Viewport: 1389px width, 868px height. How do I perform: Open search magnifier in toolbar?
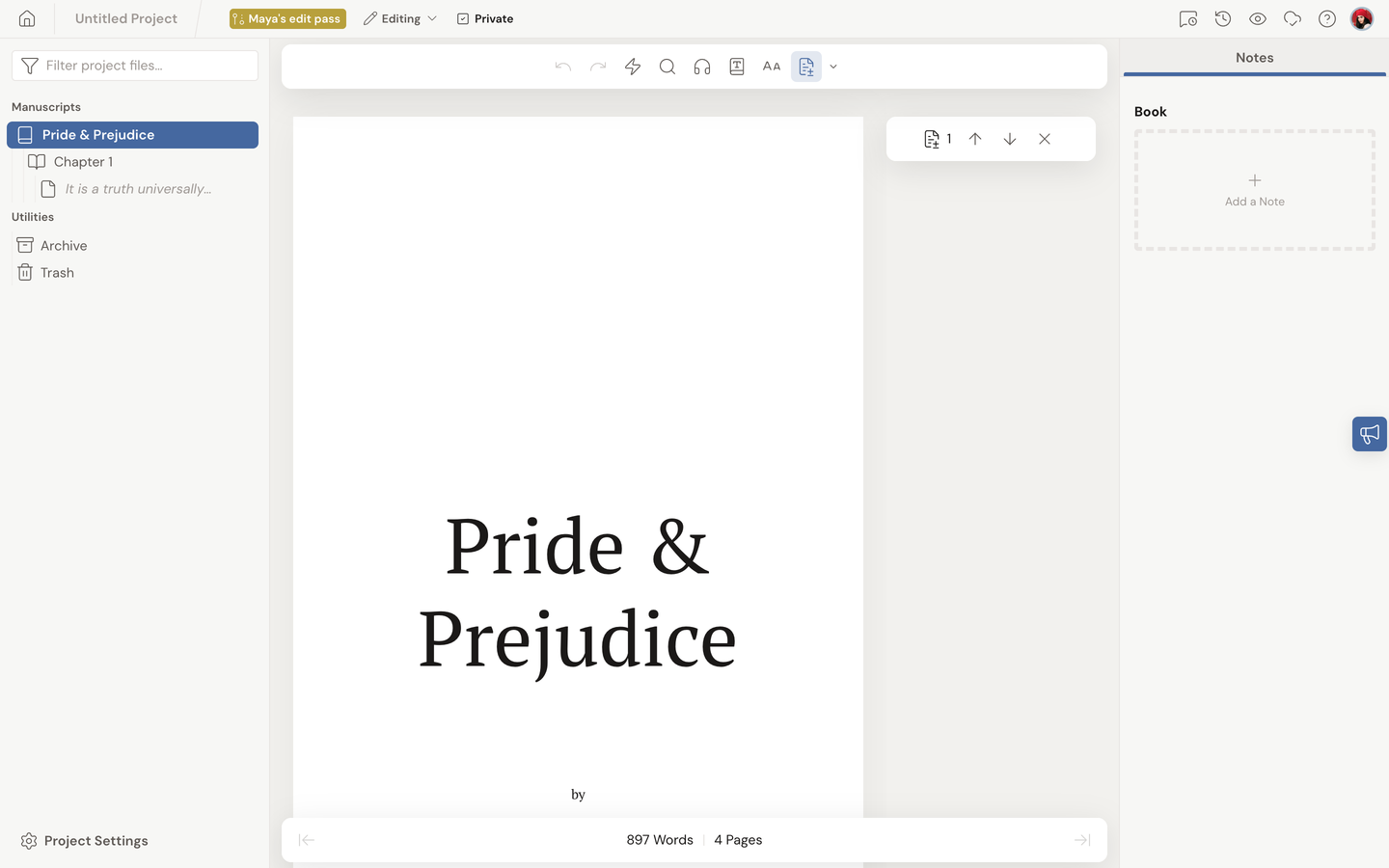[x=667, y=67]
